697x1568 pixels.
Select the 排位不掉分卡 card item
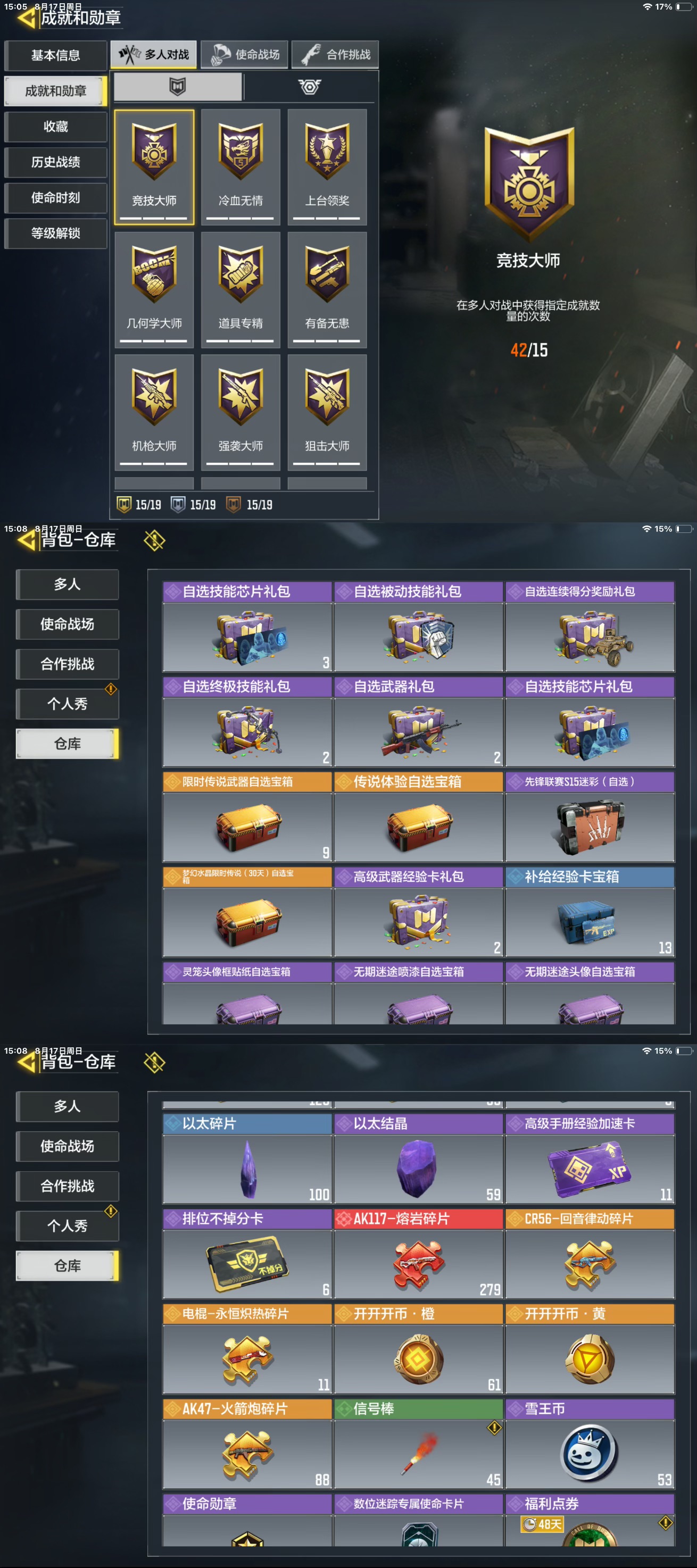click(247, 1254)
